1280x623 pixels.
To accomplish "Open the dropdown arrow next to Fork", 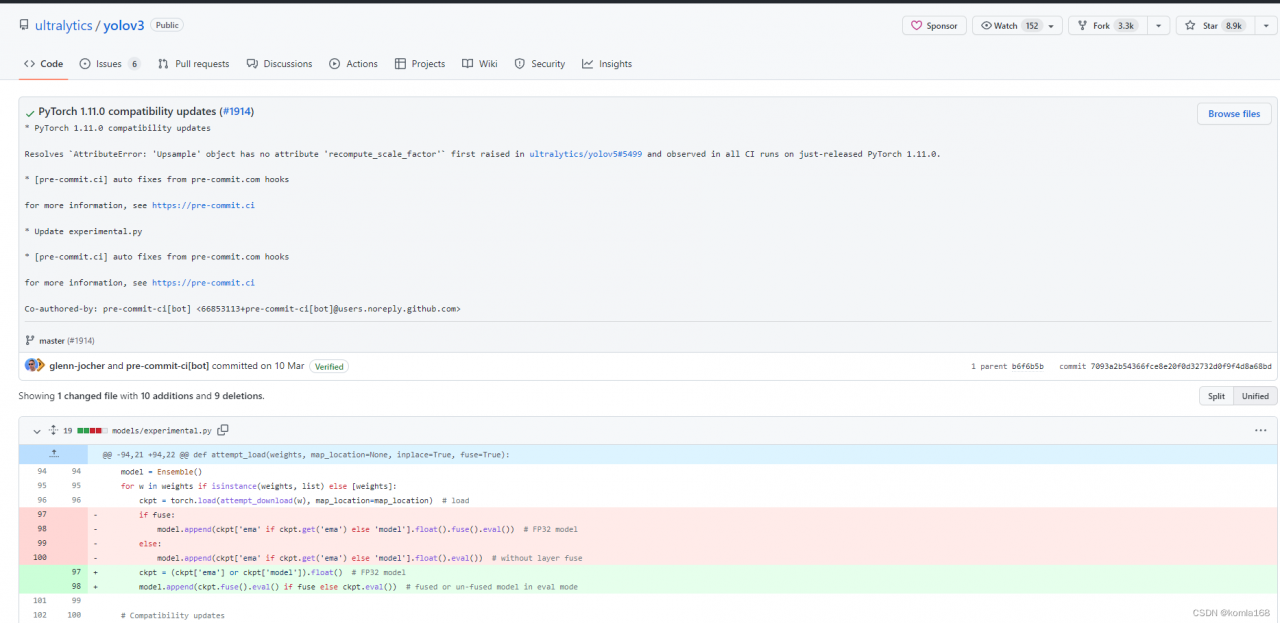I will tap(1157, 26).
